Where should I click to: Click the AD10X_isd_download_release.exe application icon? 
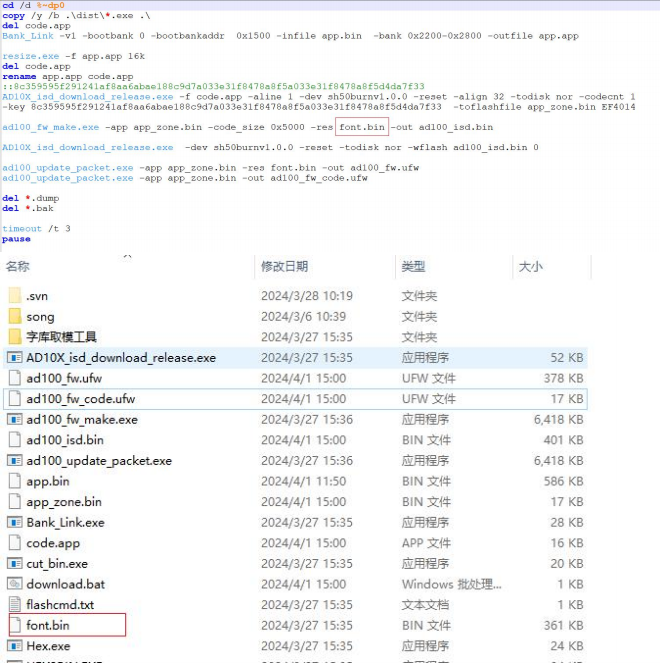pos(15,358)
